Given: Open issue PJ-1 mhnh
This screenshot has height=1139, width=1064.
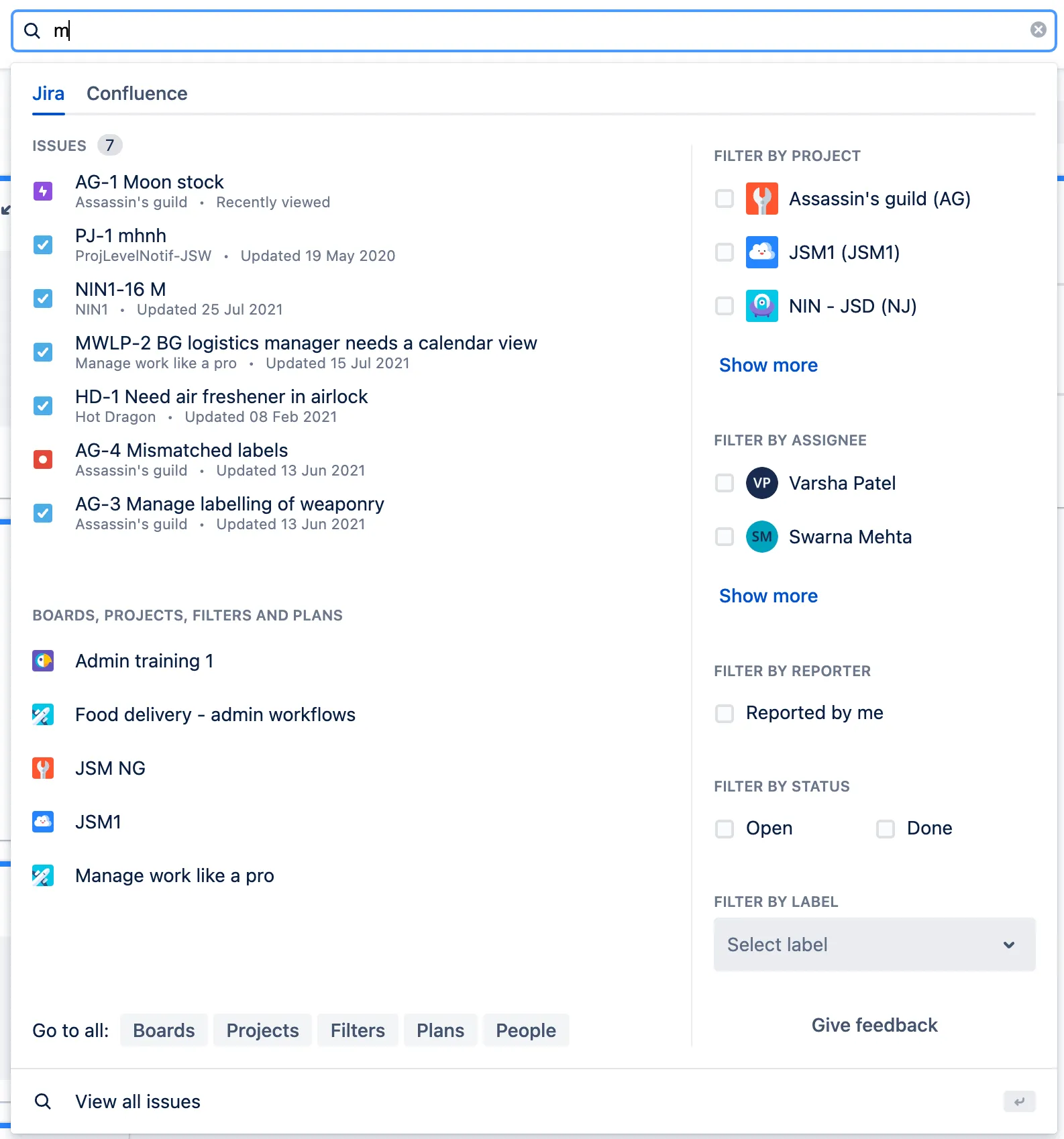Looking at the screenshot, I should 121,235.
